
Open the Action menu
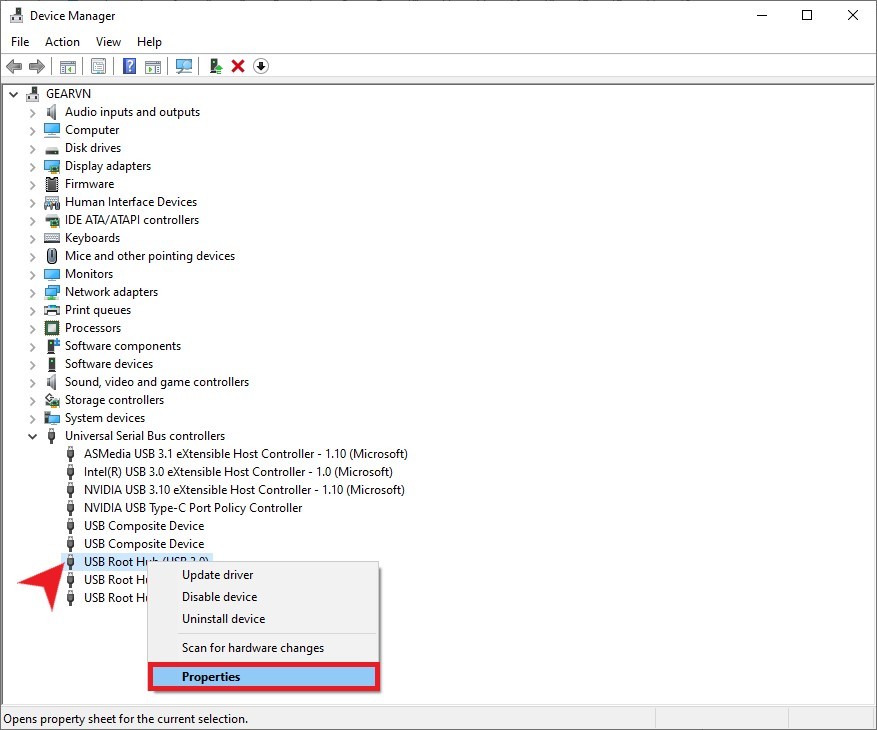(62, 42)
